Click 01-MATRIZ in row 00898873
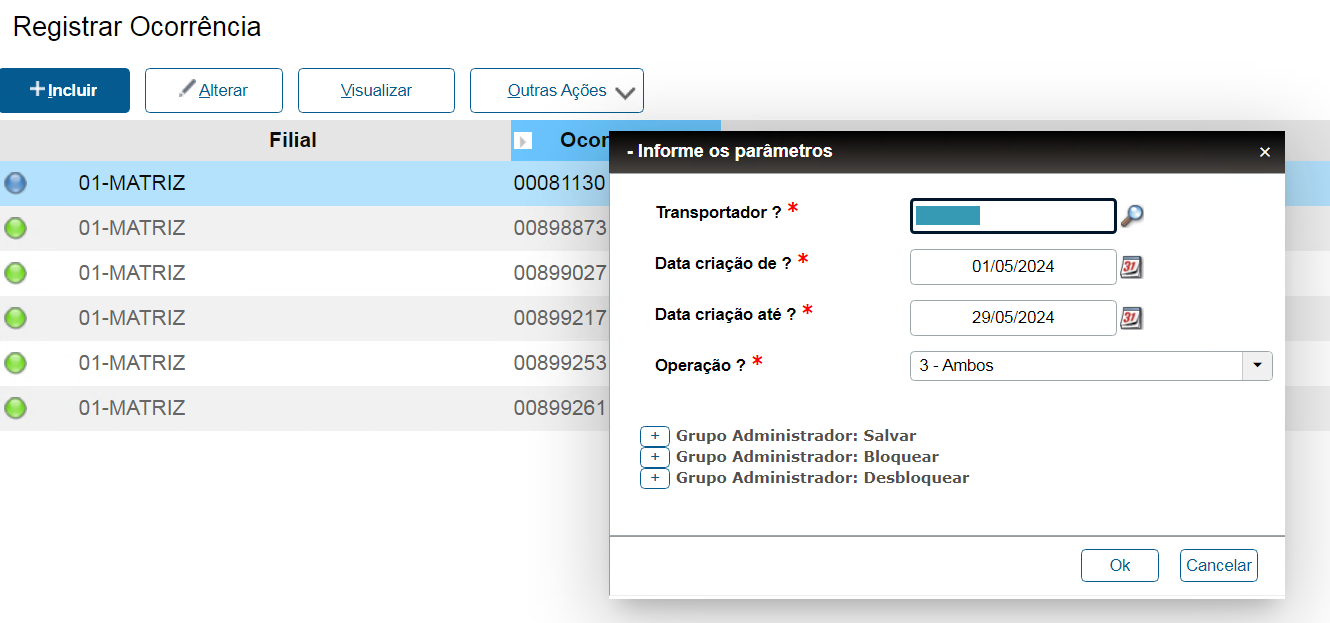The width and height of the screenshot is (1330, 623). tap(132, 228)
